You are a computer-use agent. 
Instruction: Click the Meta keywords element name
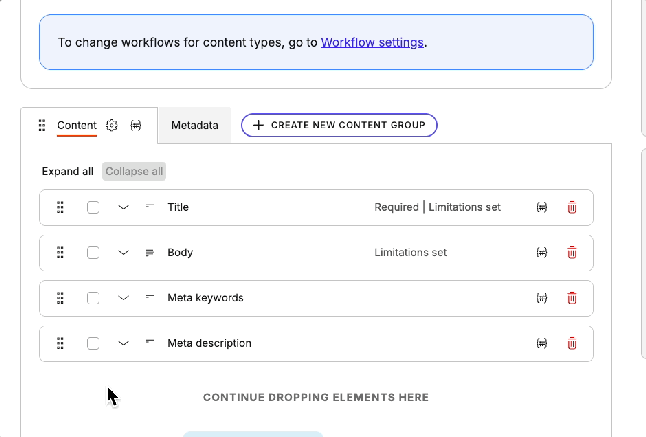205,298
